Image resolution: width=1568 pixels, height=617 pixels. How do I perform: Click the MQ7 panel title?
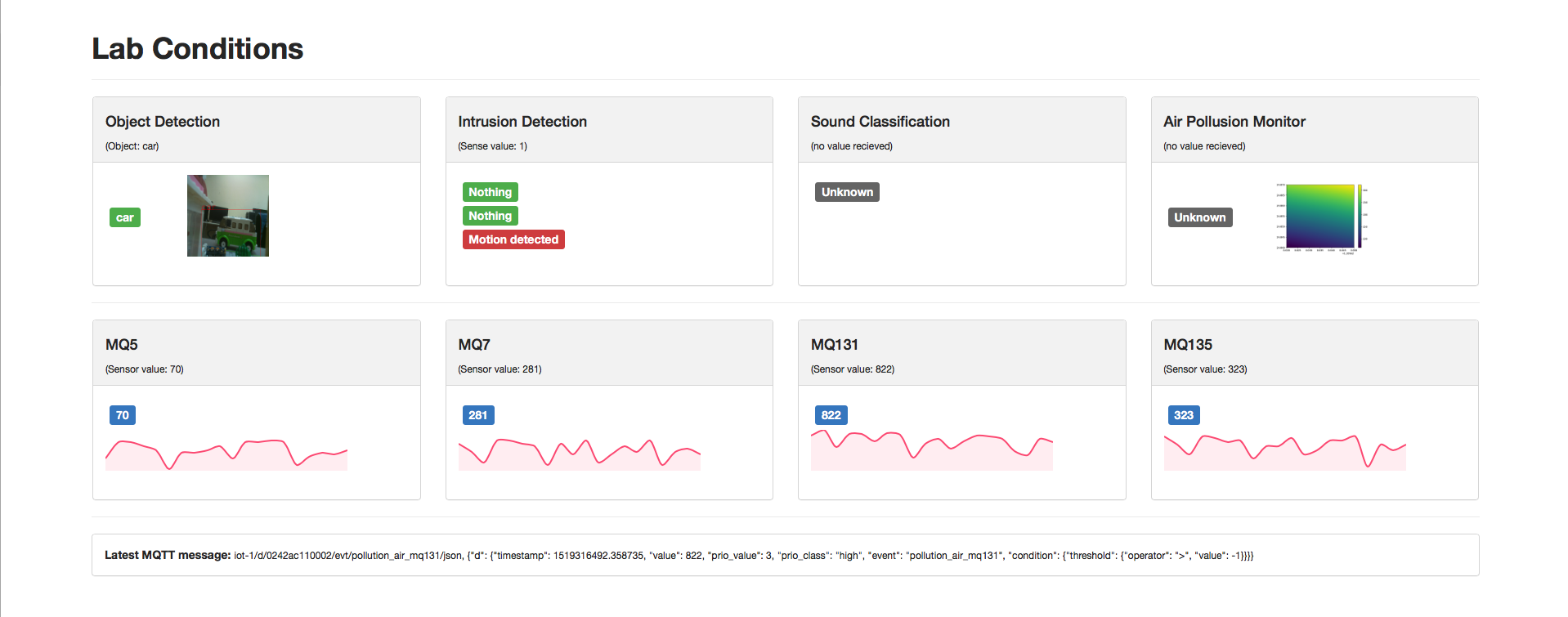pos(474,345)
